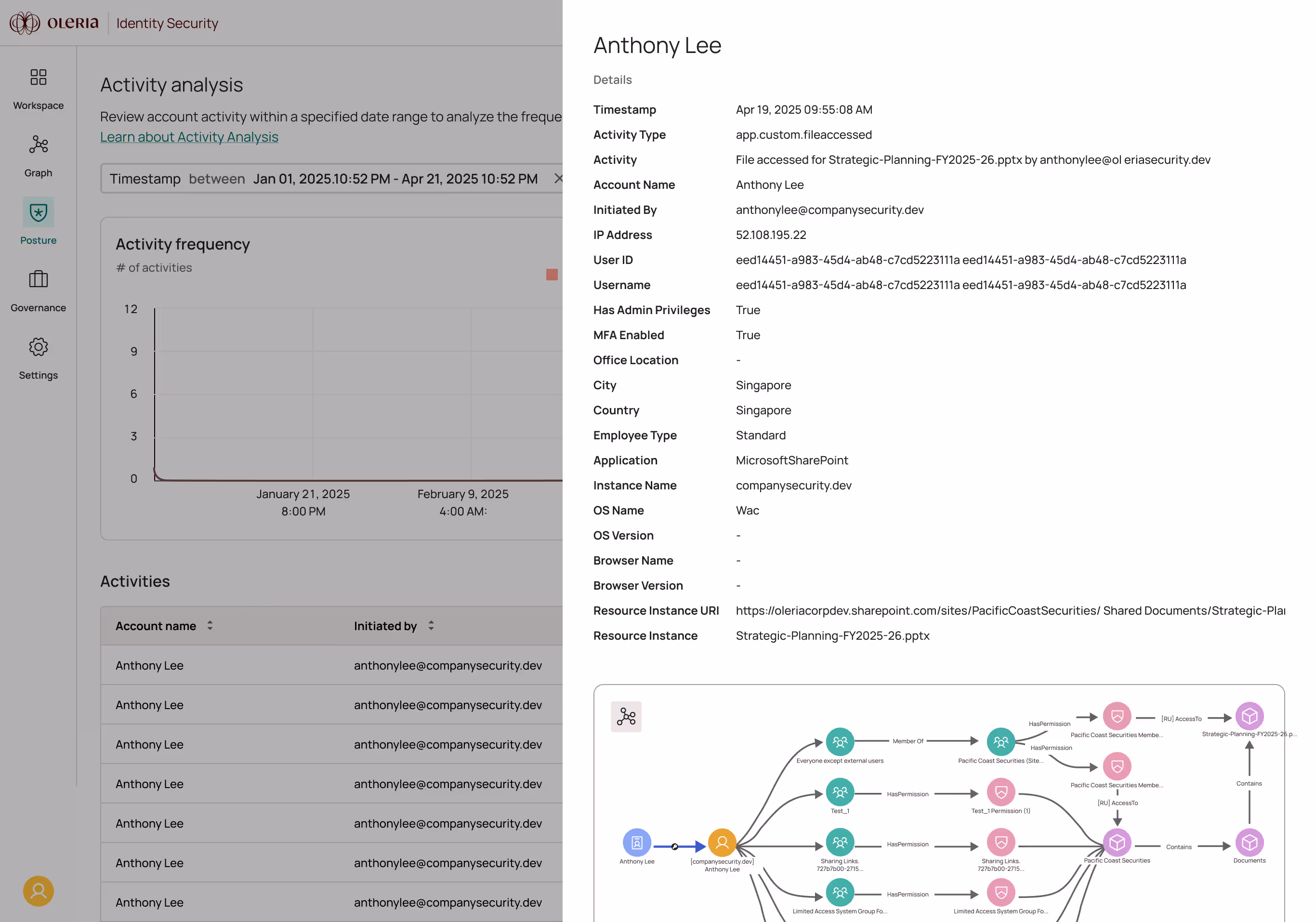Image resolution: width=1316 pixels, height=922 pixels.
Task: Select the Pacific Coast Securities resource node
Action: click(1117, 843)
